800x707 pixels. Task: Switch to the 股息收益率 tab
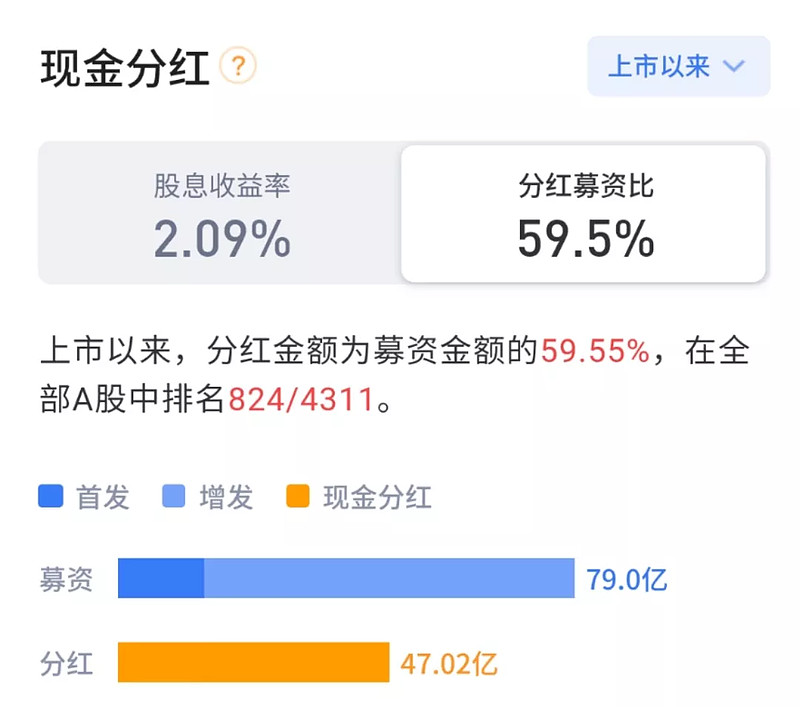click(x=221, y=213)
